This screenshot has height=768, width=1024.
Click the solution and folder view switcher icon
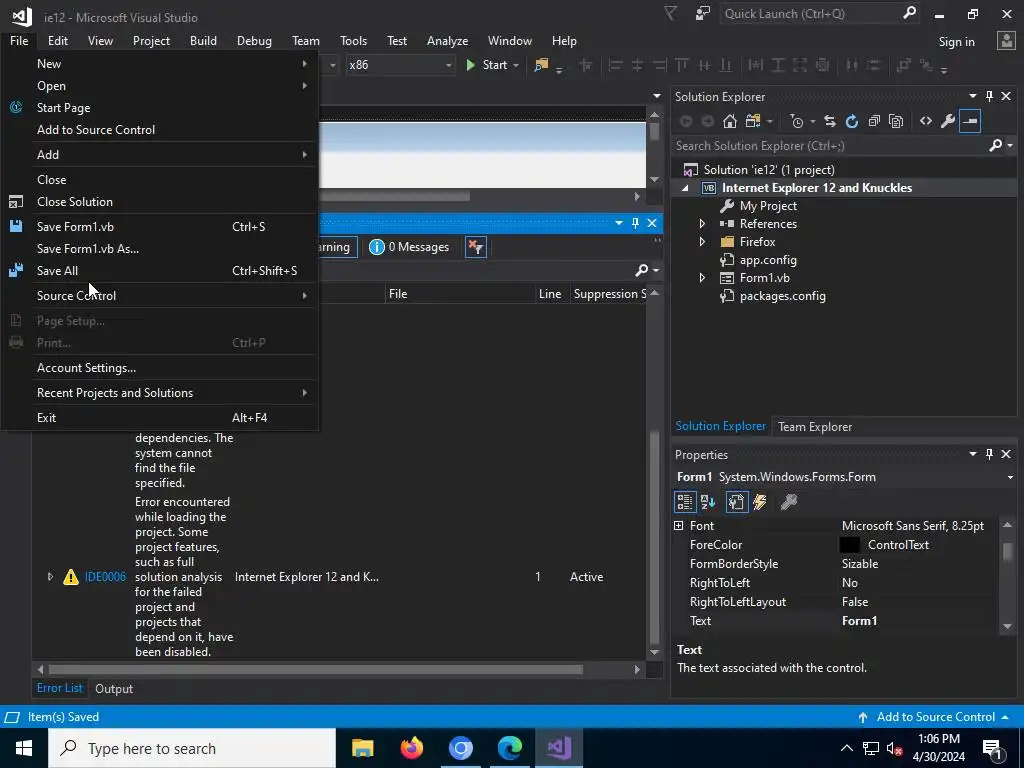click(753, 121)
